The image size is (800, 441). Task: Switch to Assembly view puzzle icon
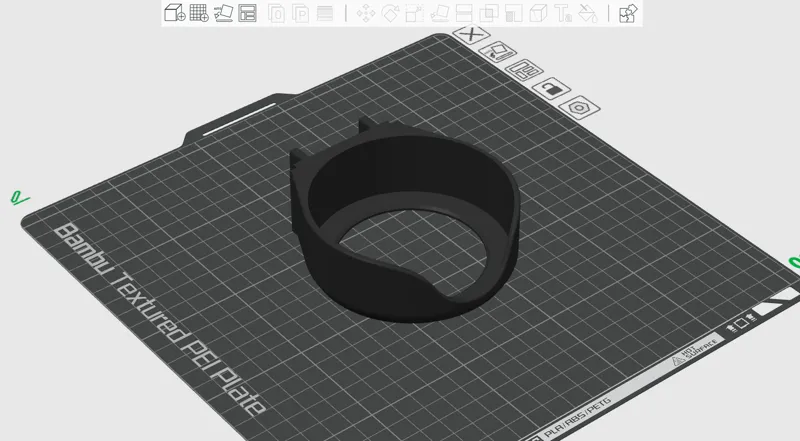click(628, 13)
